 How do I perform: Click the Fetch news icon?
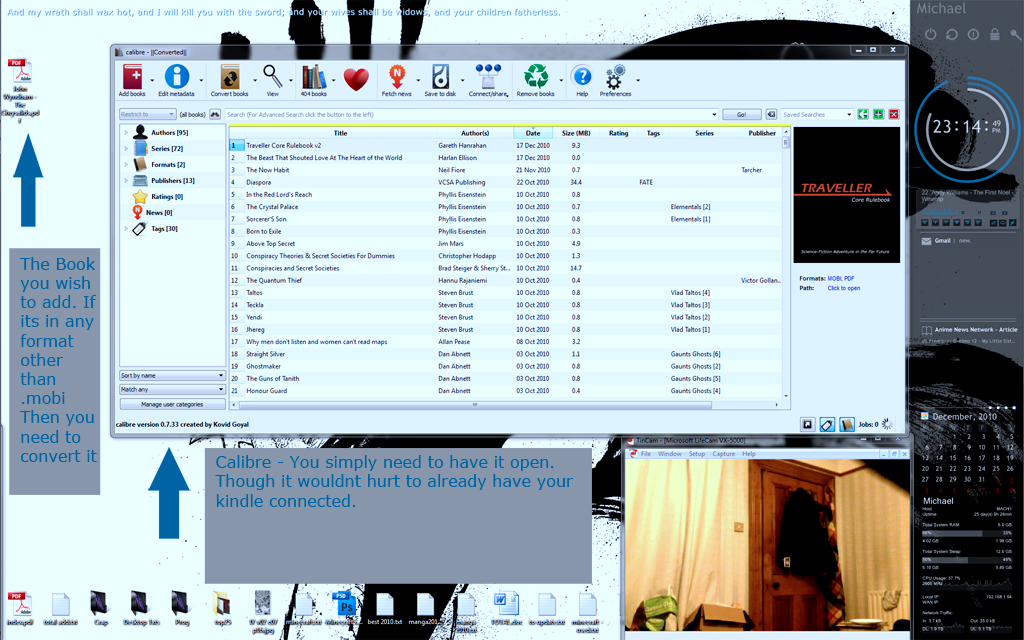click(396, 77)
